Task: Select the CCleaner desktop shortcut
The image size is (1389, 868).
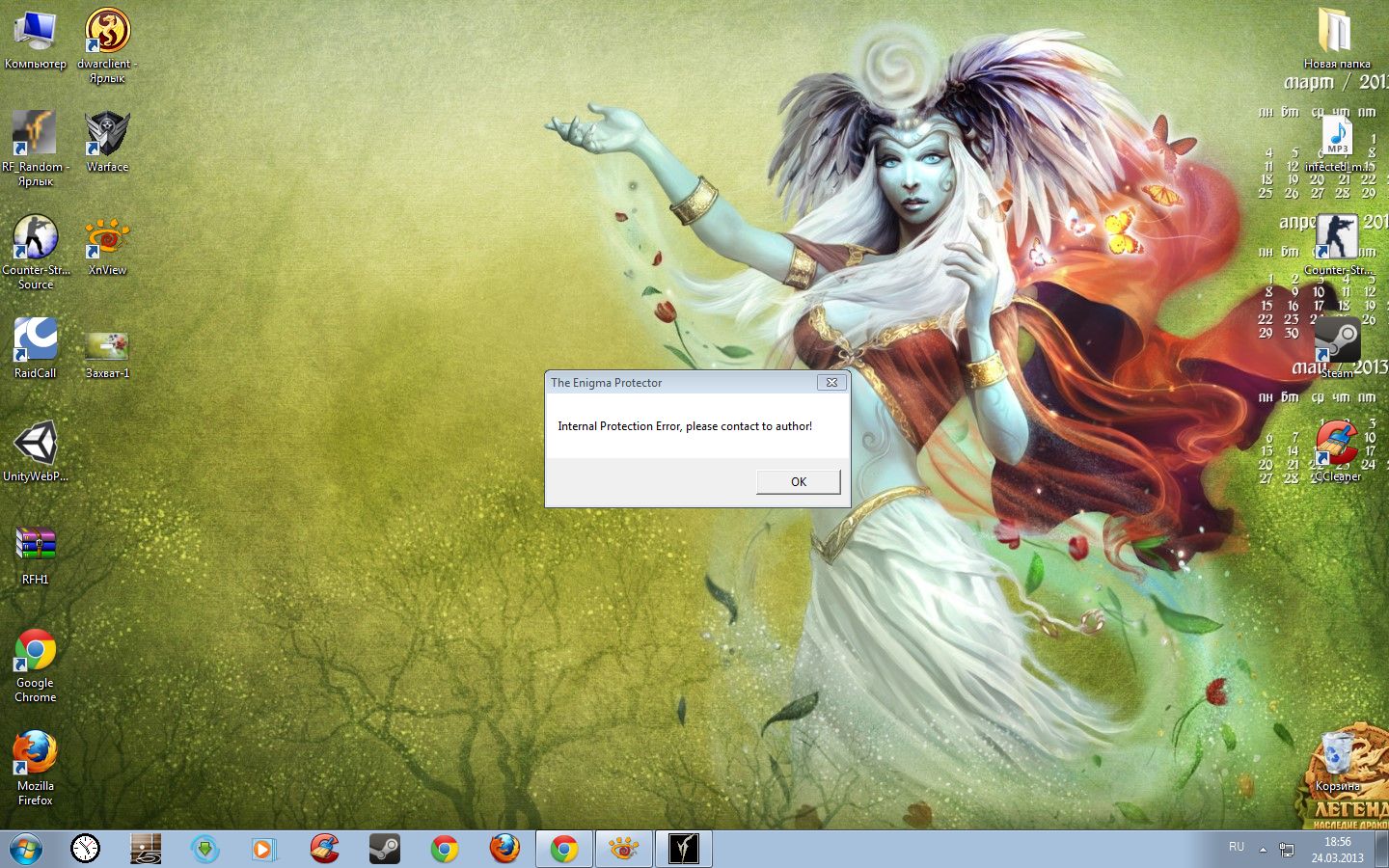Action: click(x=1337, y=451)
